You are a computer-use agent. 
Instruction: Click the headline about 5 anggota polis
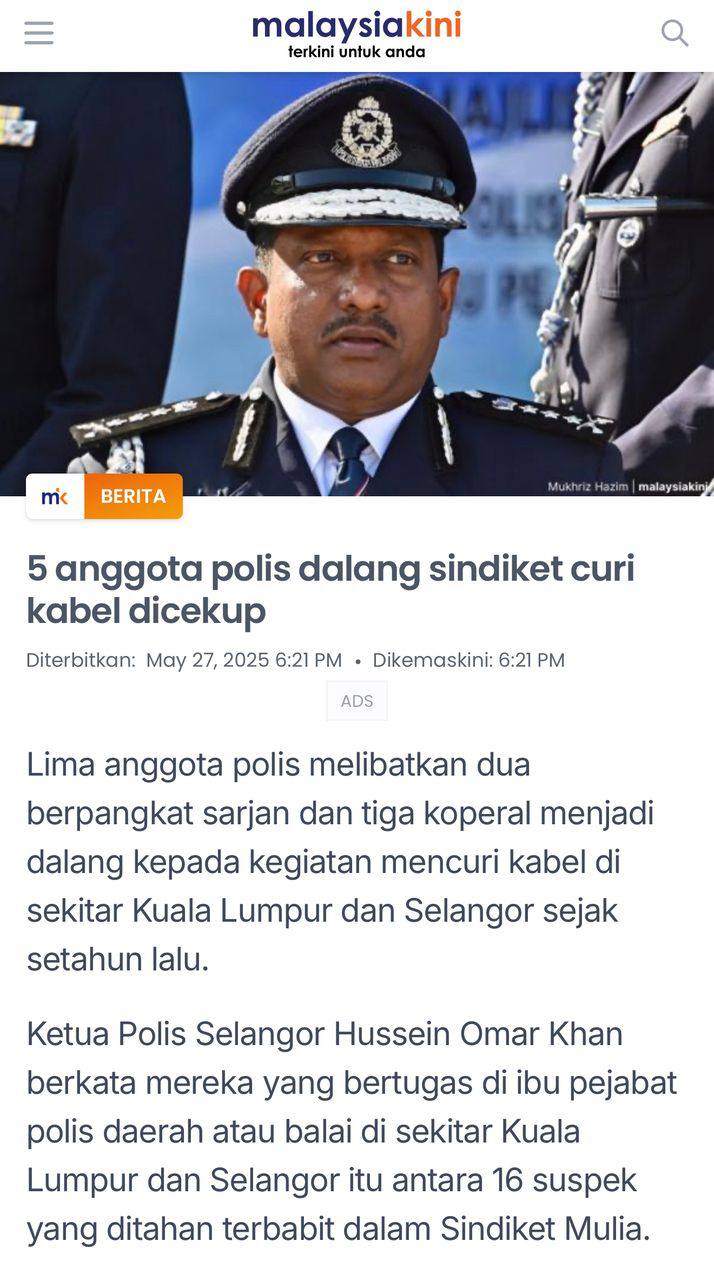(331, 589)
